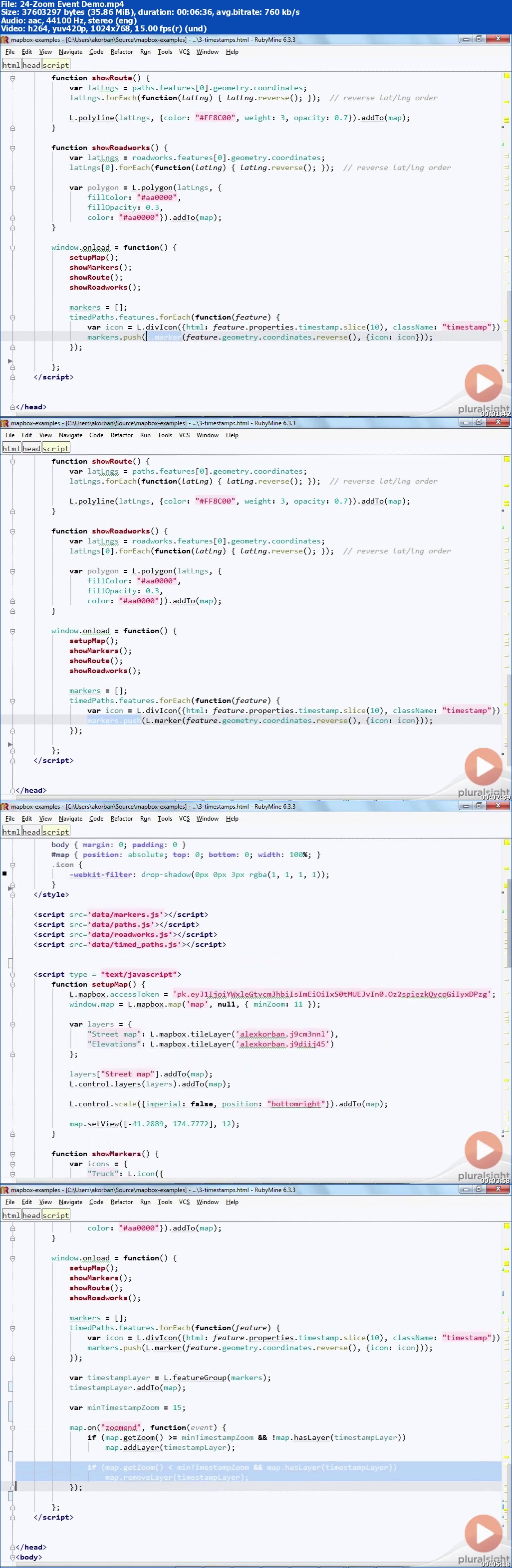The width and height of the screenshot is (512, 1568).
Task: Collapse window.onload function in the 00:02:39 frame
Action: pyautogui.click(x=12, y=631)
